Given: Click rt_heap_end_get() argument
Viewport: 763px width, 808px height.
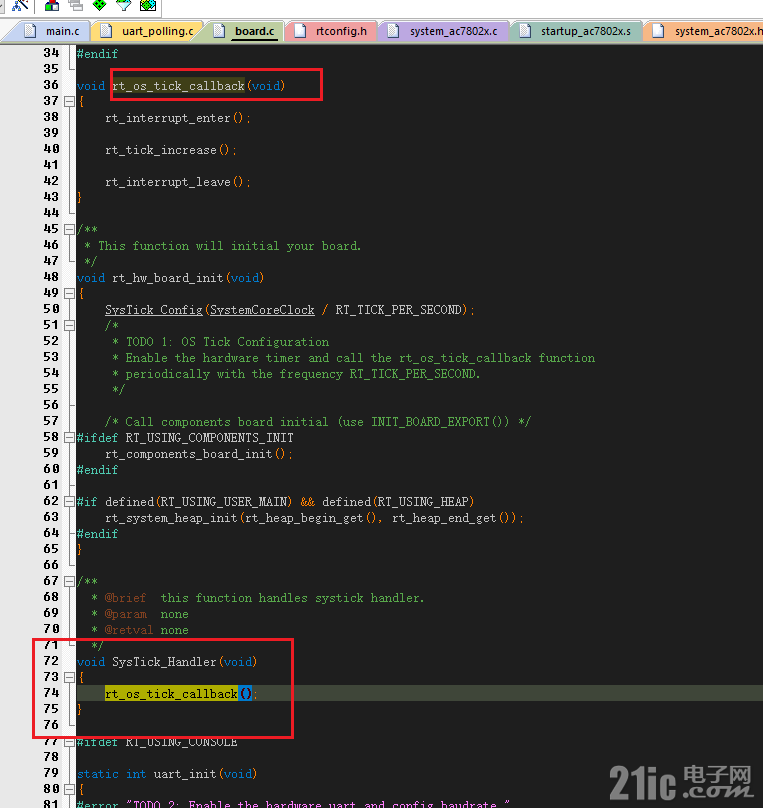Looking at the screenshot, I should tap(450, 518).
